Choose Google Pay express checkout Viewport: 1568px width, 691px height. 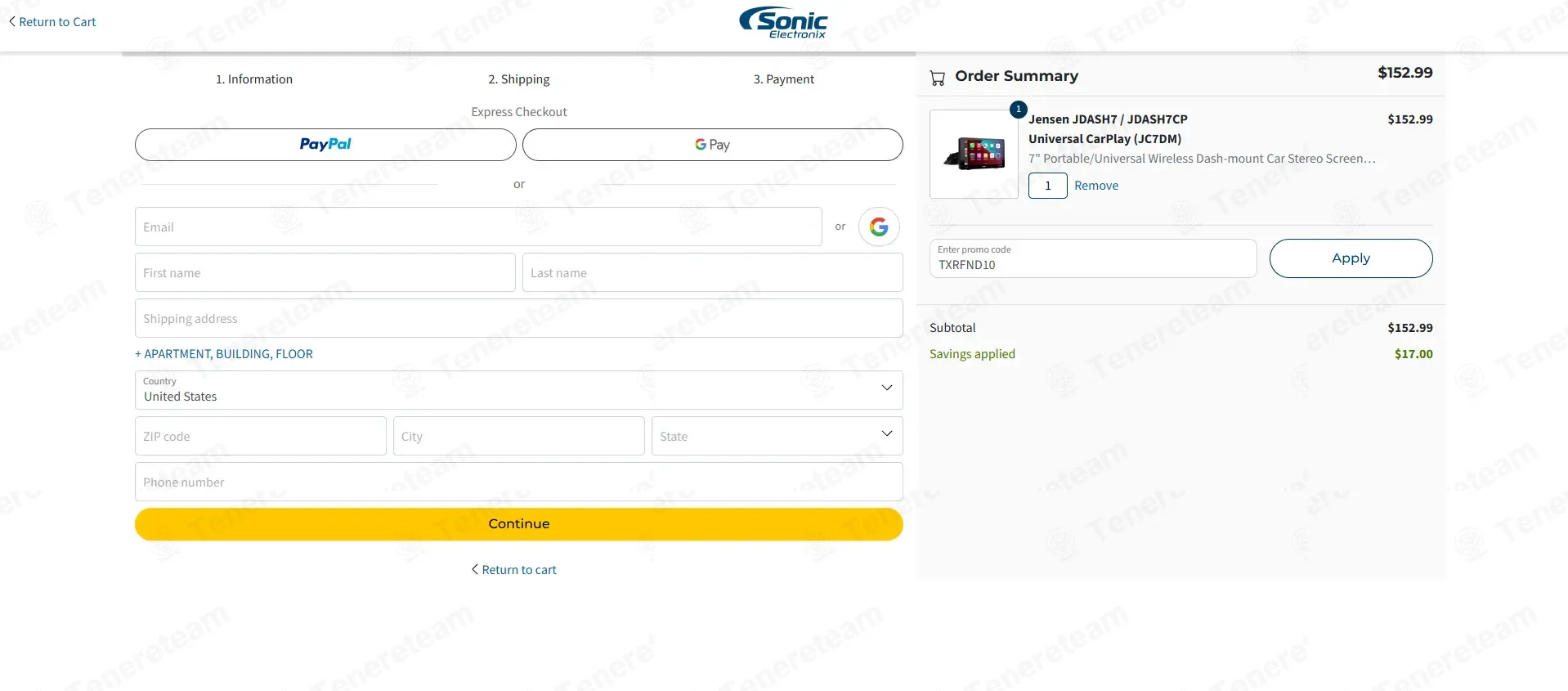coord(712,145)
